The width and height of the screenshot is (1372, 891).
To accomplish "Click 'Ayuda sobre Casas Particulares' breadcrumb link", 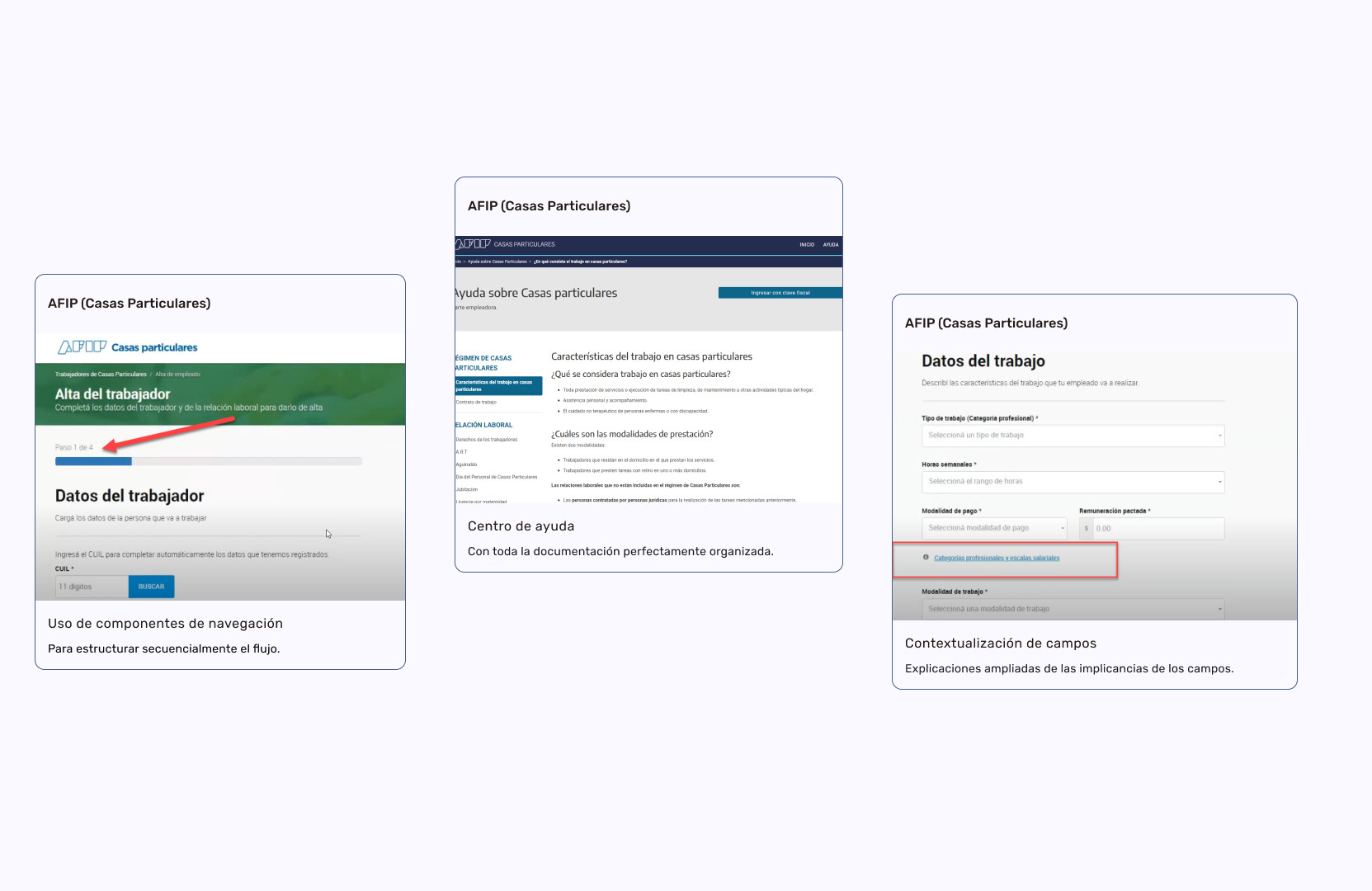I will pyautogui.click(x=497, y=262).
